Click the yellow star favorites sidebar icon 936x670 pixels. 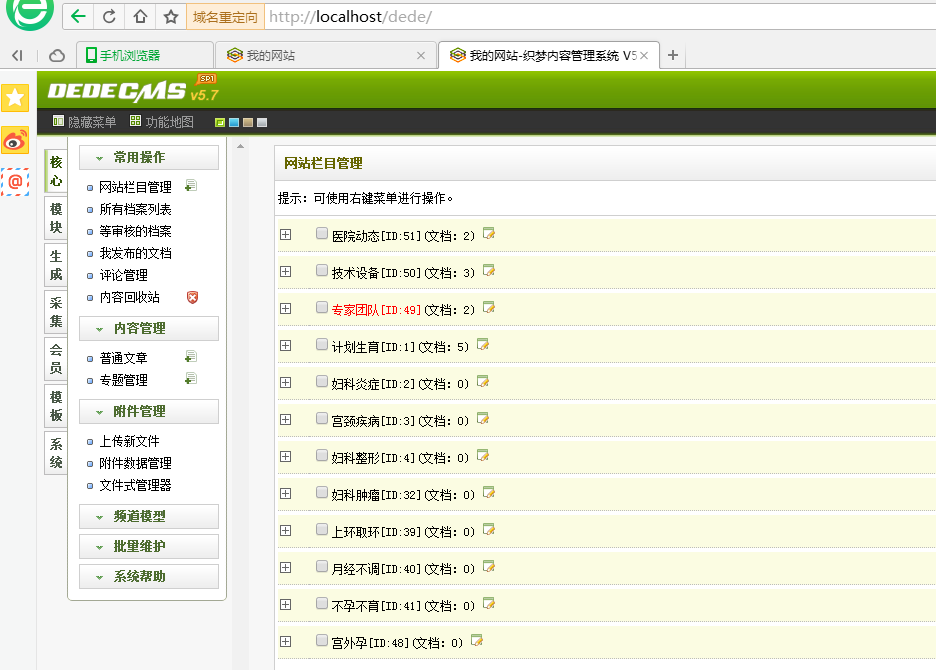(15, 97)
